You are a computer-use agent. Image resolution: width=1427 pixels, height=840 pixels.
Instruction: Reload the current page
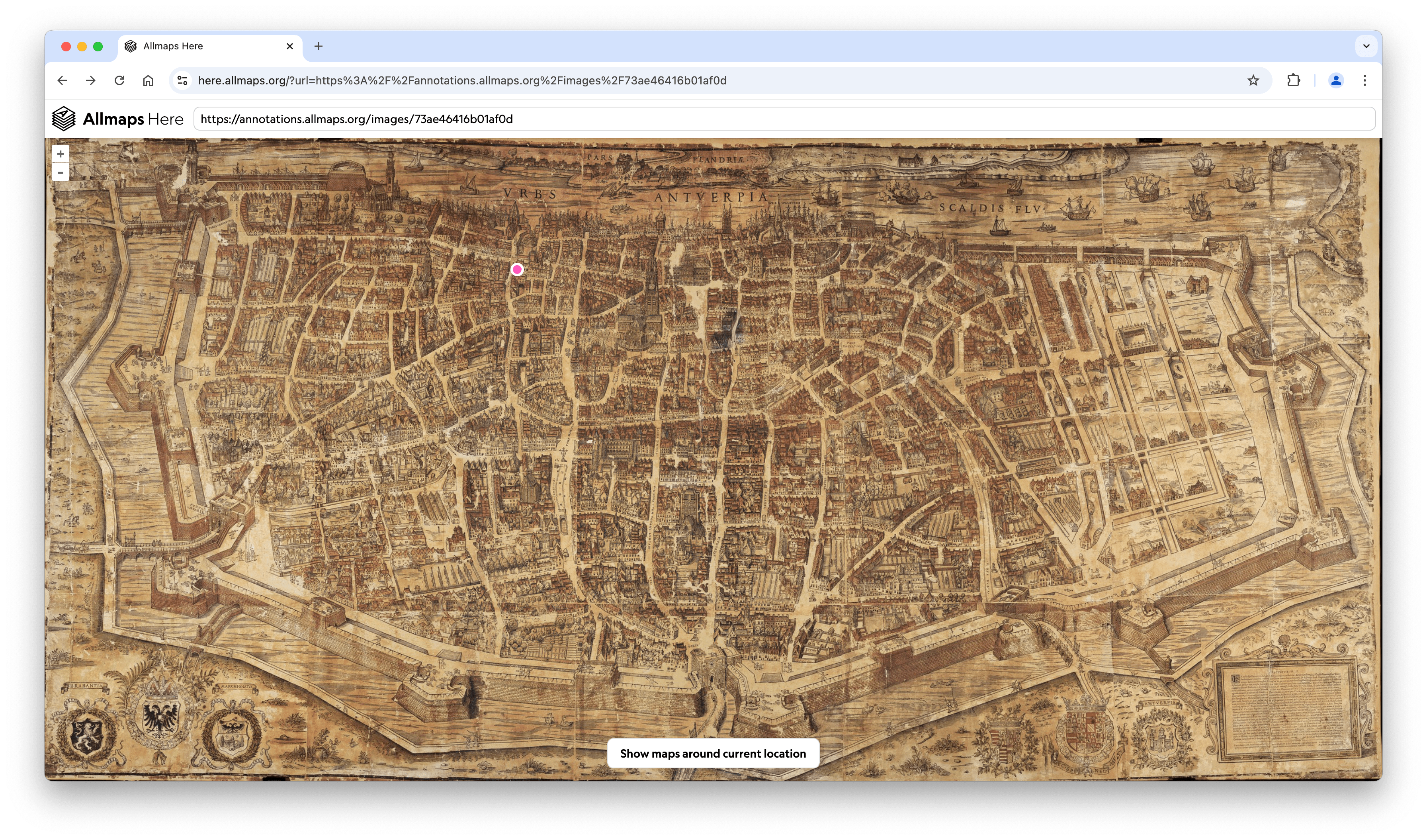pyautogui.click(x=119, y=80)
